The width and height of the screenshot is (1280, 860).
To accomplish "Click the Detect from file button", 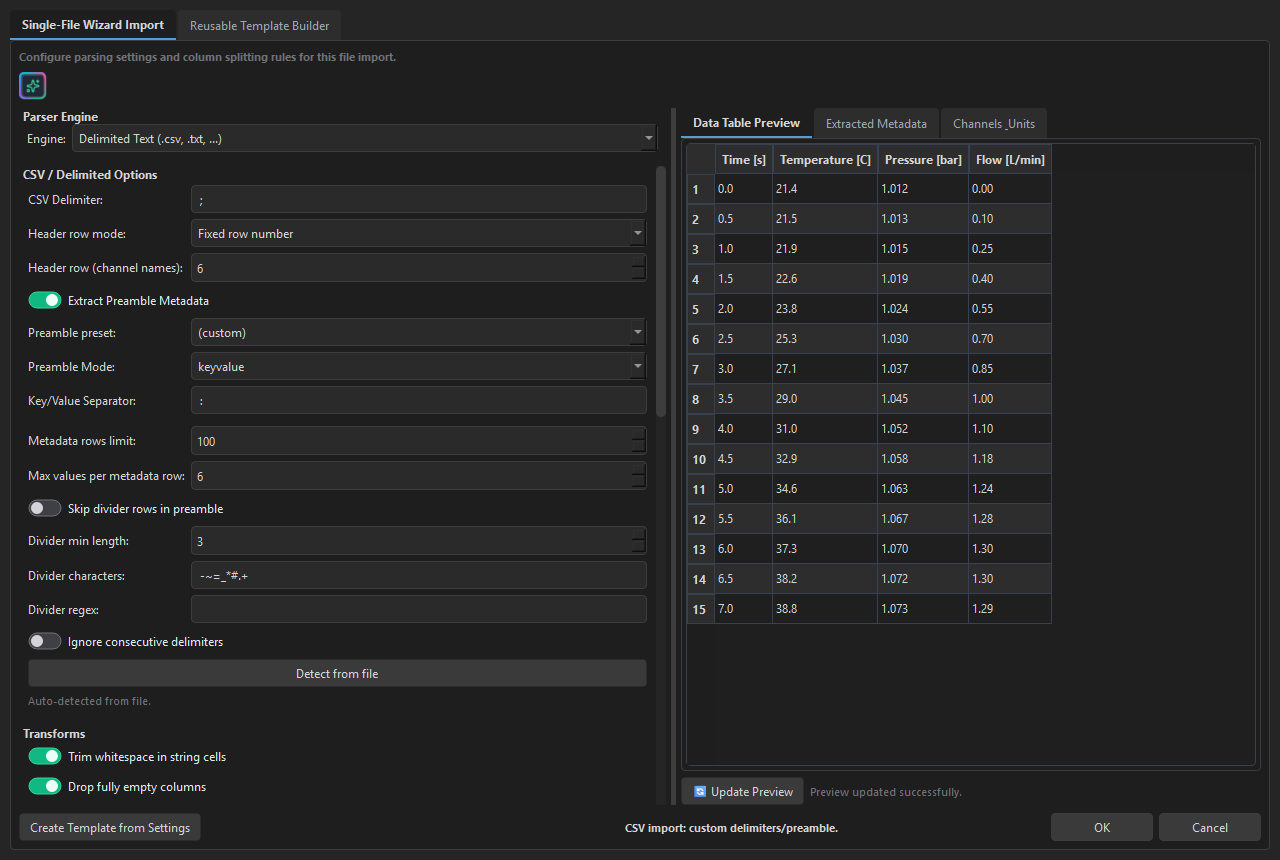I will 337,673.
